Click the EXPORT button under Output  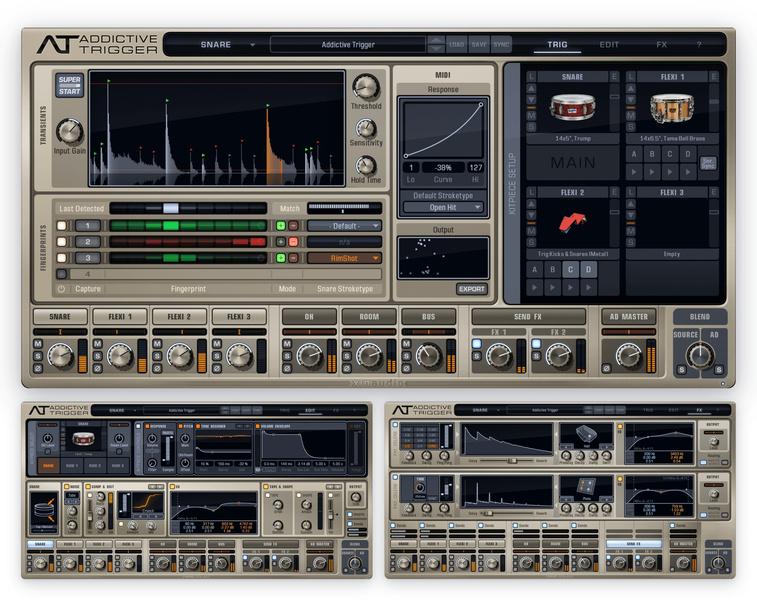(471, 289)
